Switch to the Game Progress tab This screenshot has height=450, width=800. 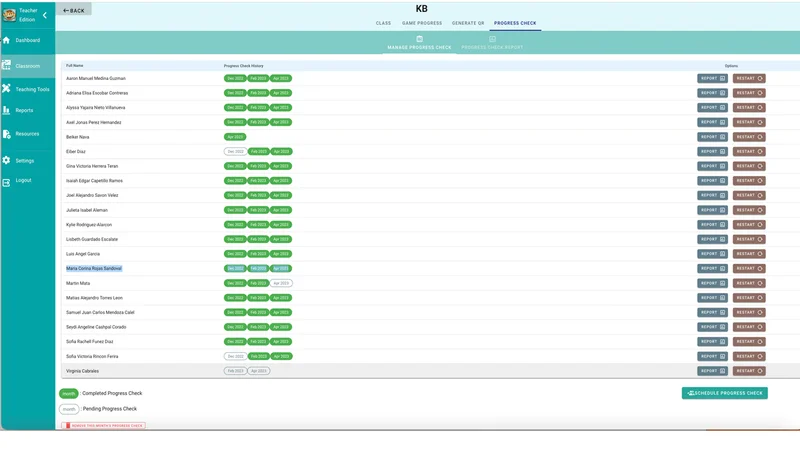(421, 22)
